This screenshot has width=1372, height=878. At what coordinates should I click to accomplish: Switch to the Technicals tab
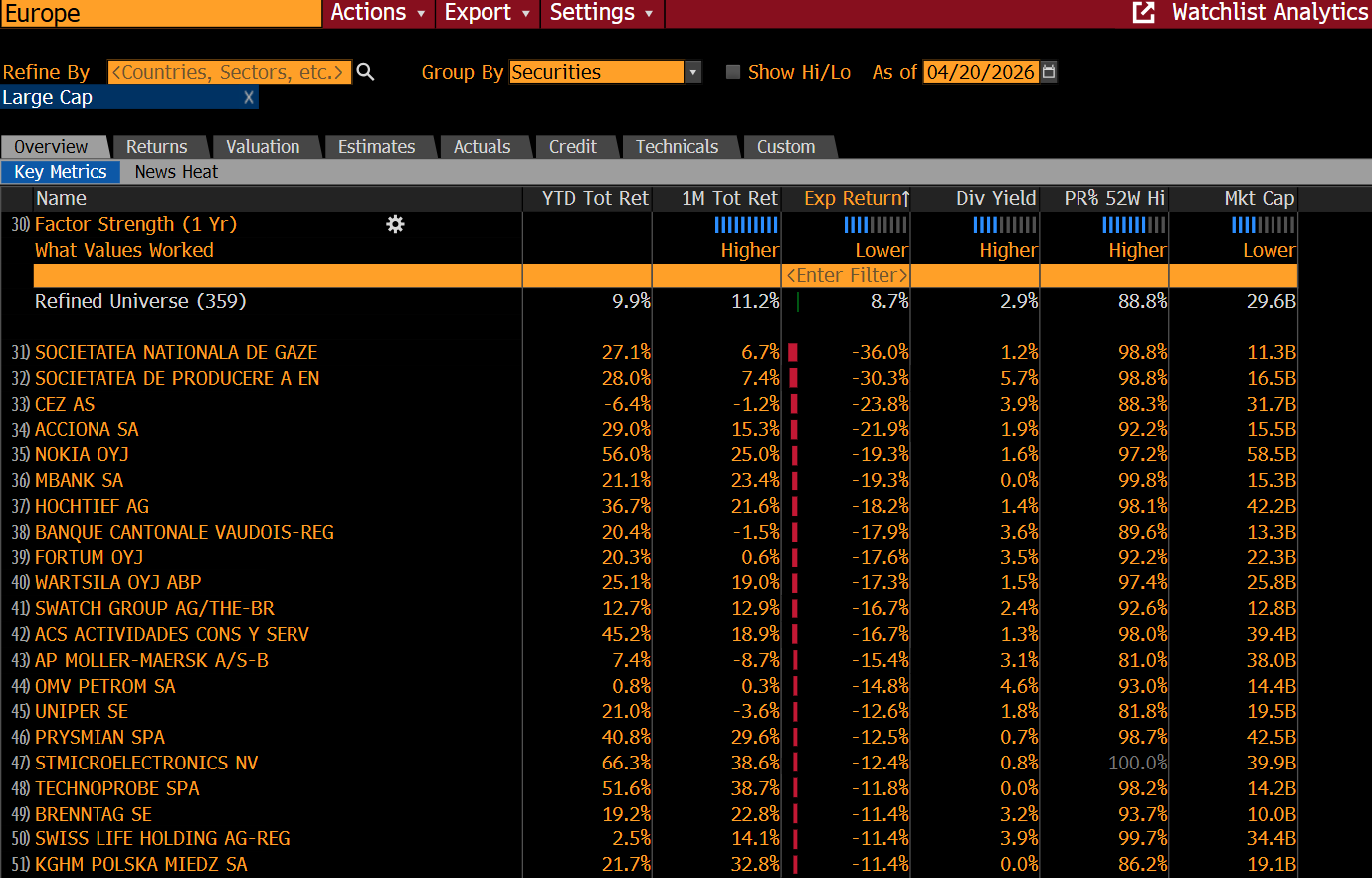pos(677,147)
